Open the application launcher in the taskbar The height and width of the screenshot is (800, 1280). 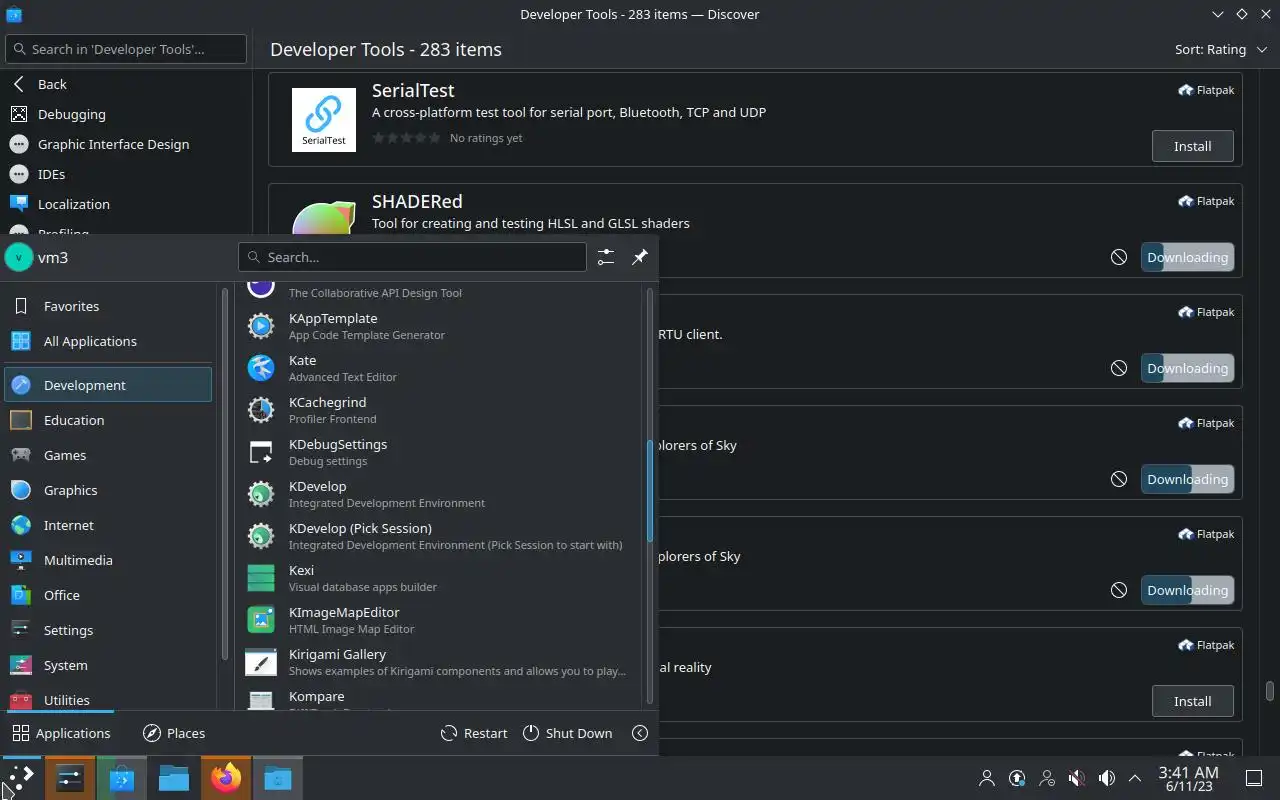[x=19, y=778]
